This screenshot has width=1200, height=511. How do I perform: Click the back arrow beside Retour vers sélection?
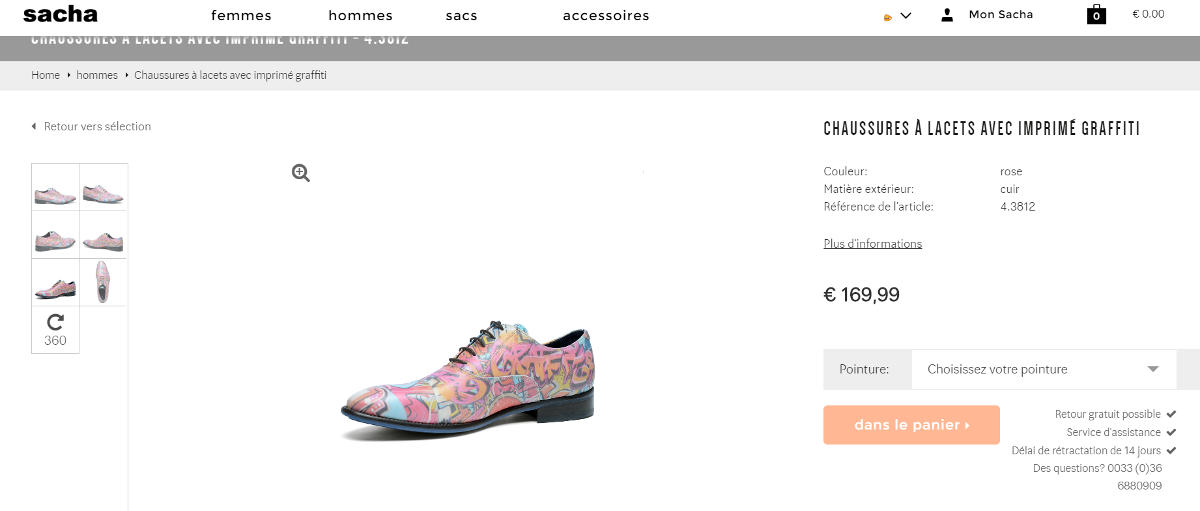coord(34,127)
